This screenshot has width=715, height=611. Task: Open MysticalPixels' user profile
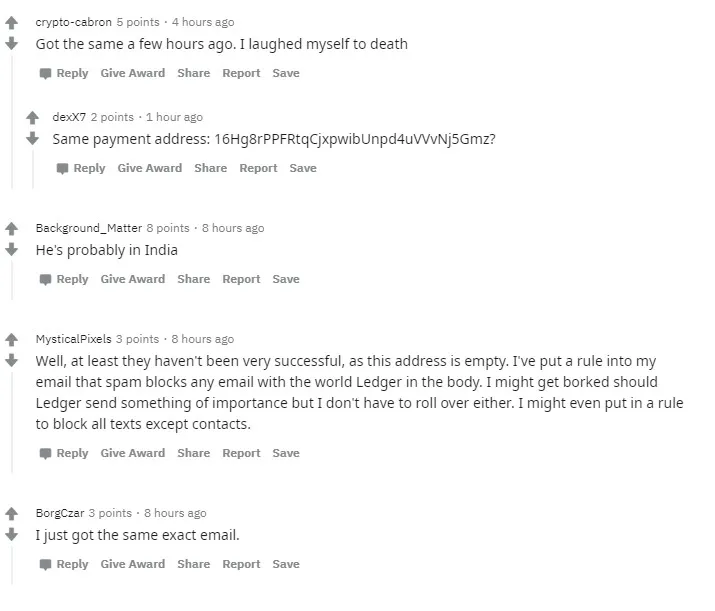coord(73,339)
